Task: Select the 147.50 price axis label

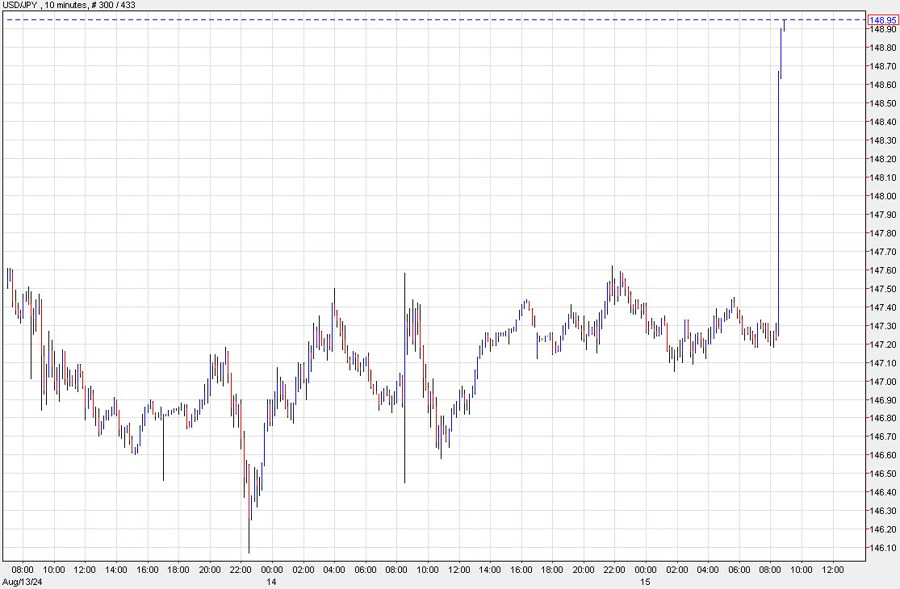Action: coord(883,289)
